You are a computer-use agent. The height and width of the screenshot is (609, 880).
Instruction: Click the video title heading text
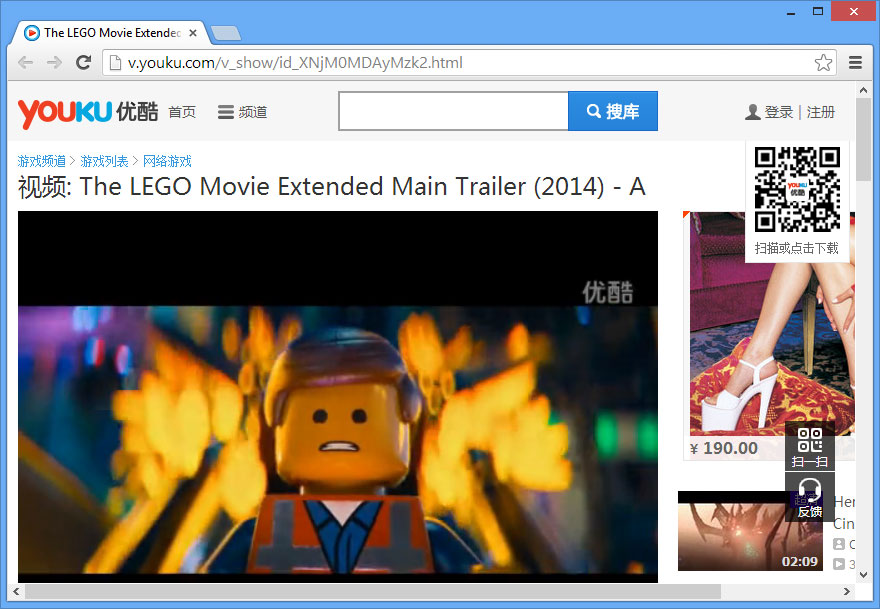[332, 187]
